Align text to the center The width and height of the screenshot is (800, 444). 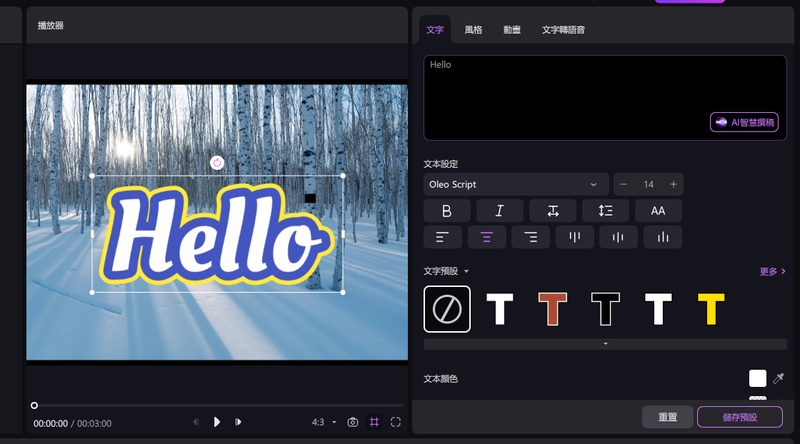(x=487, y=237)
